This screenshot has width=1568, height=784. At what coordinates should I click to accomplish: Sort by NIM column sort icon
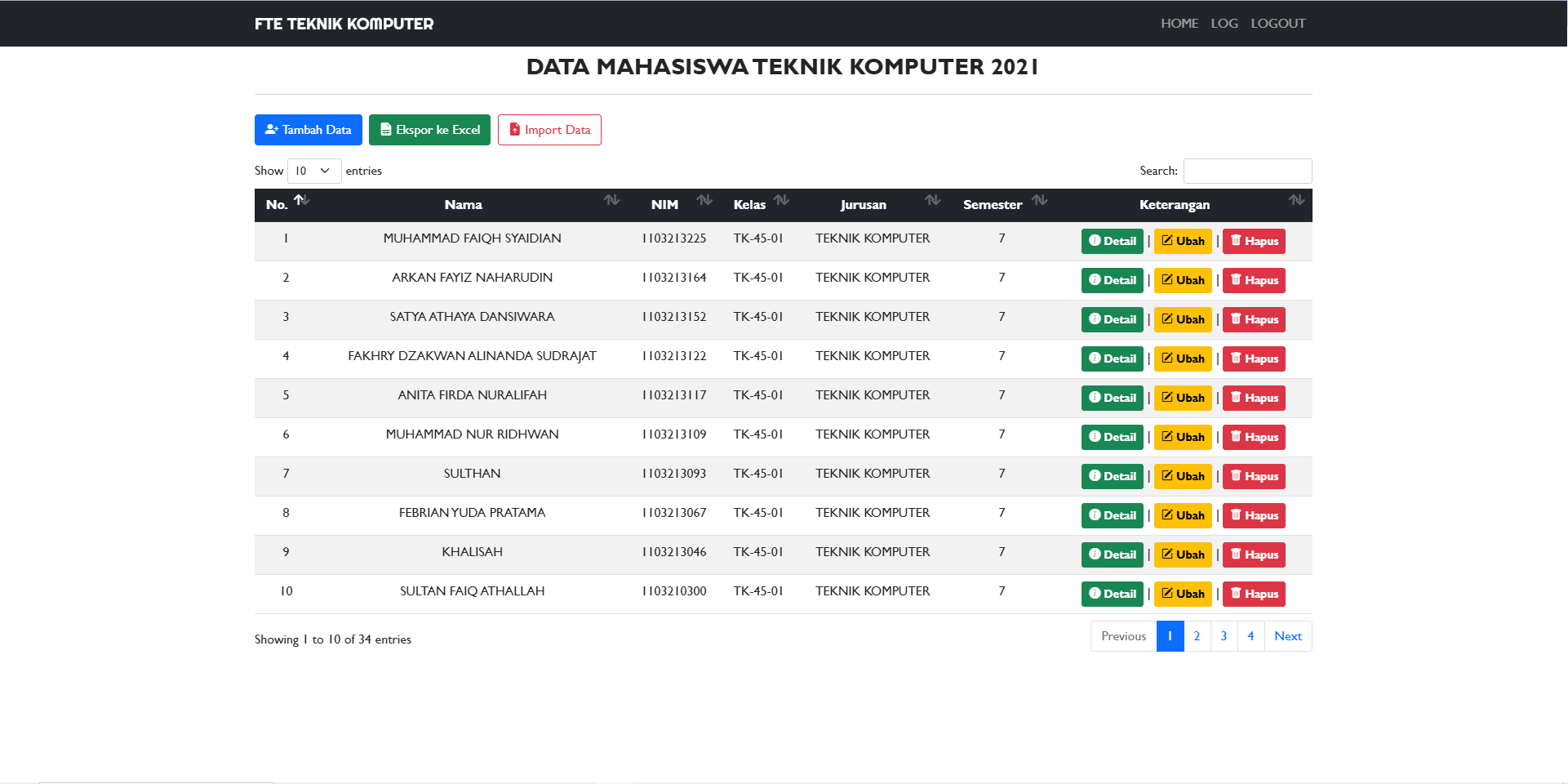[x=704, y=201]
